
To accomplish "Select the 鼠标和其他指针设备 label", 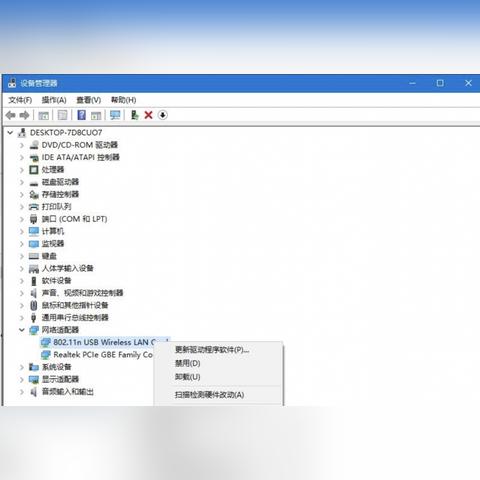I will click(x=75, y=305).
